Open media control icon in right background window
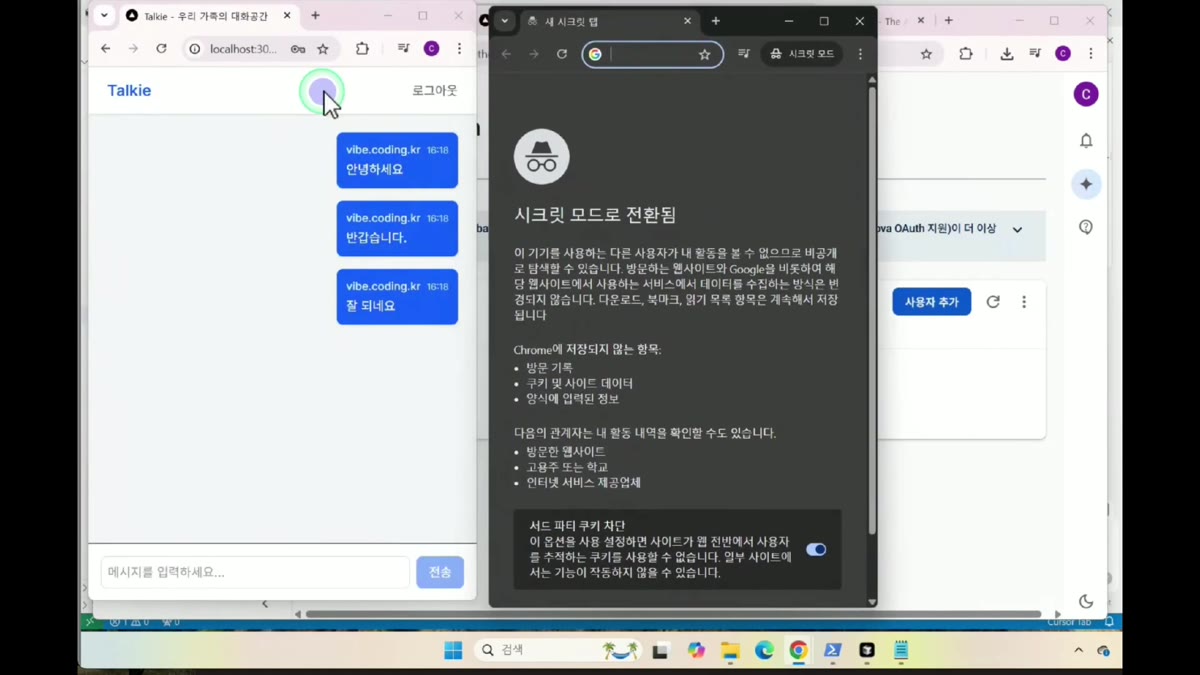This screenshot has width=1200, height=675. 1035,54
